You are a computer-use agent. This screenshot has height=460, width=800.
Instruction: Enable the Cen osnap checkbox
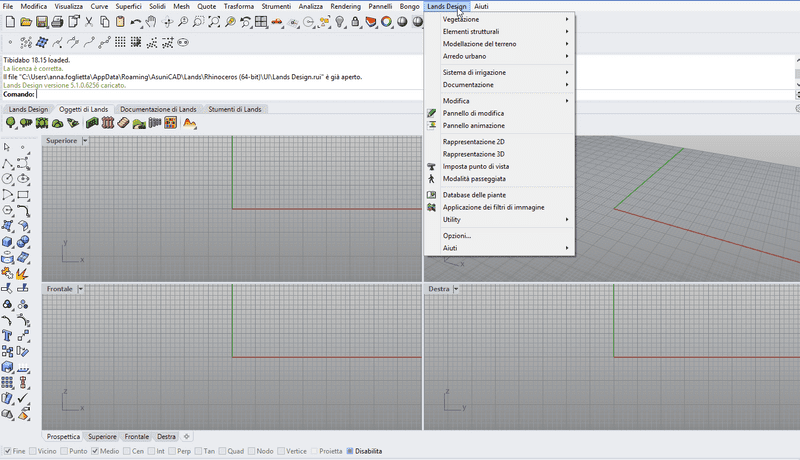127,451
